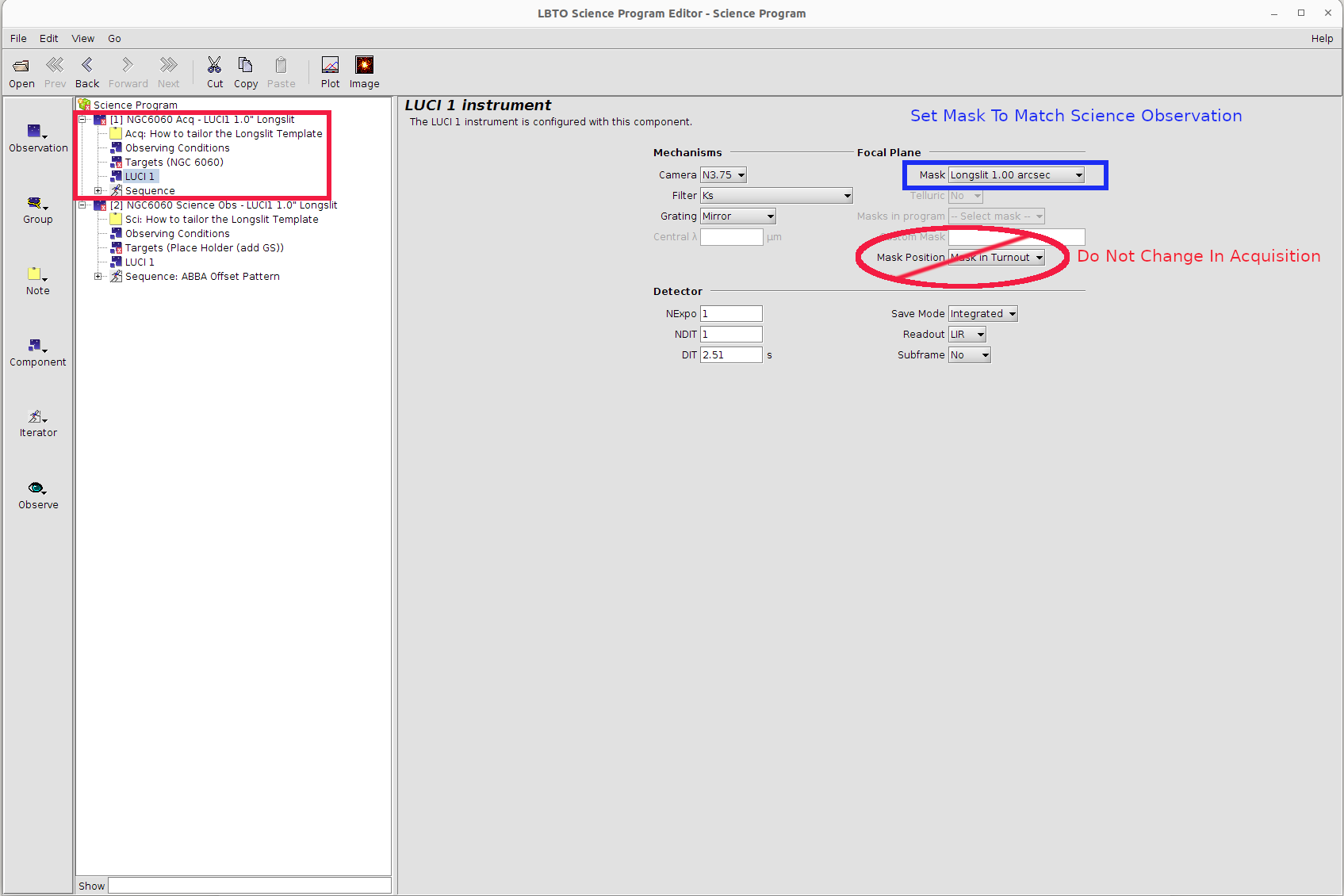Click the Observation sidebar icon
Image resolution: width=1344 pixels, height=896 pixels.
pyautogui.click(x=37, y=132)
